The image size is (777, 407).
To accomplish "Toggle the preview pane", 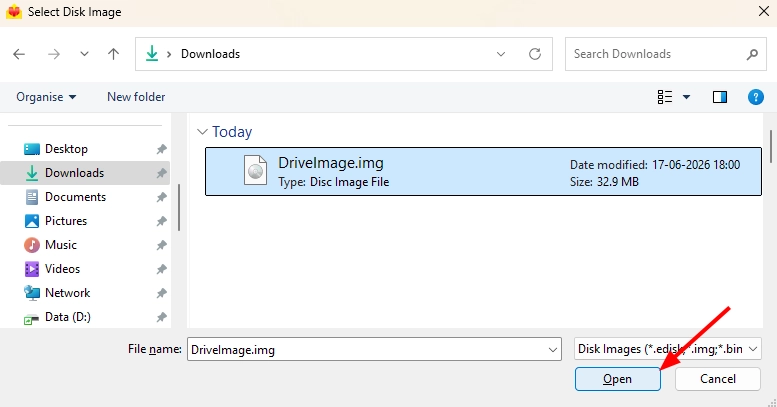I will click(x=720, y=97).
